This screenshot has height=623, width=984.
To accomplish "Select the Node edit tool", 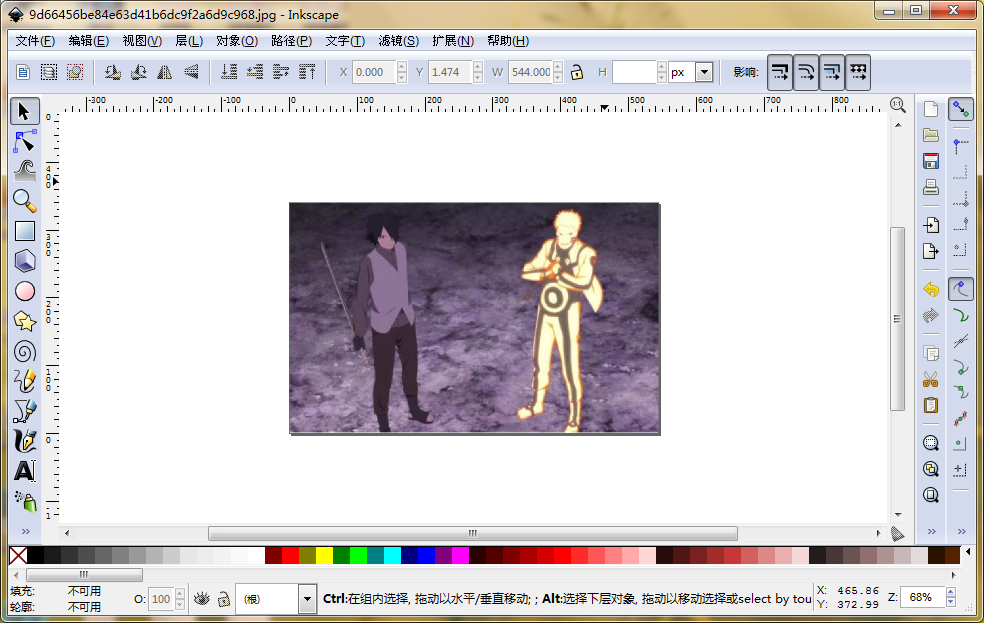I will [25, 141].
